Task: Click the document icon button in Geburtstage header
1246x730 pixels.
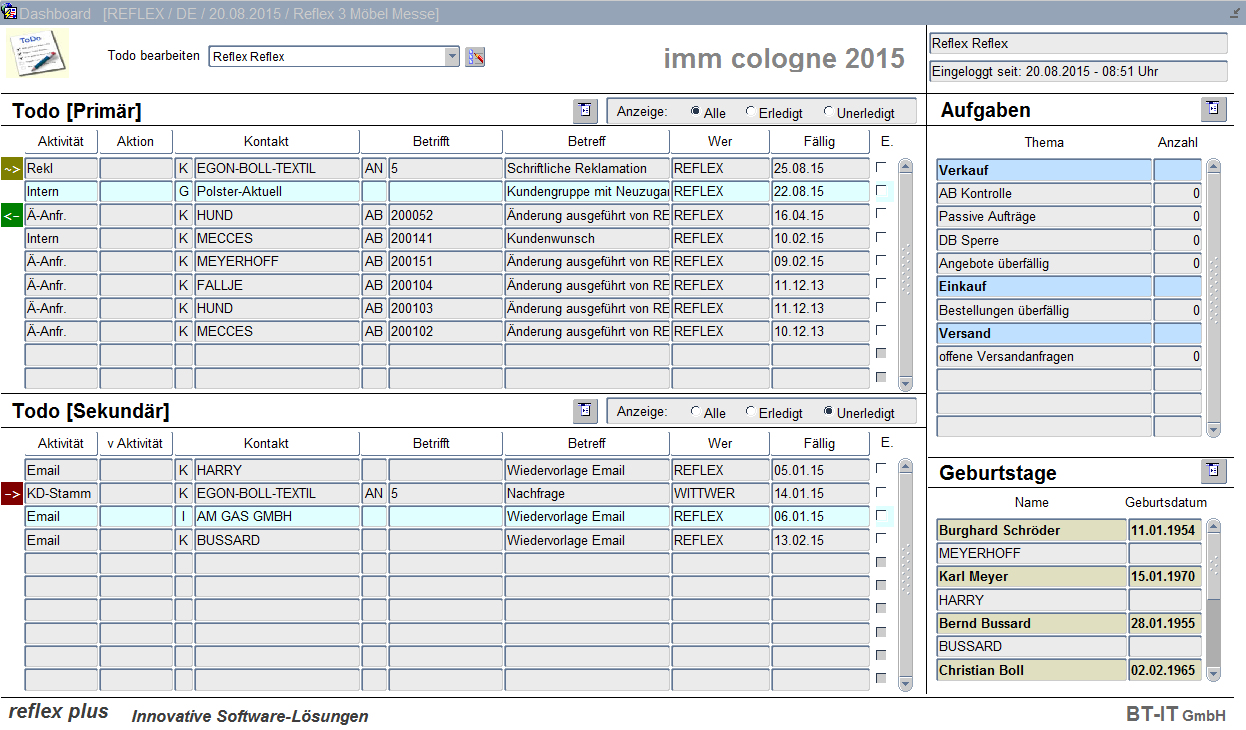Action: click(1212, 471)
